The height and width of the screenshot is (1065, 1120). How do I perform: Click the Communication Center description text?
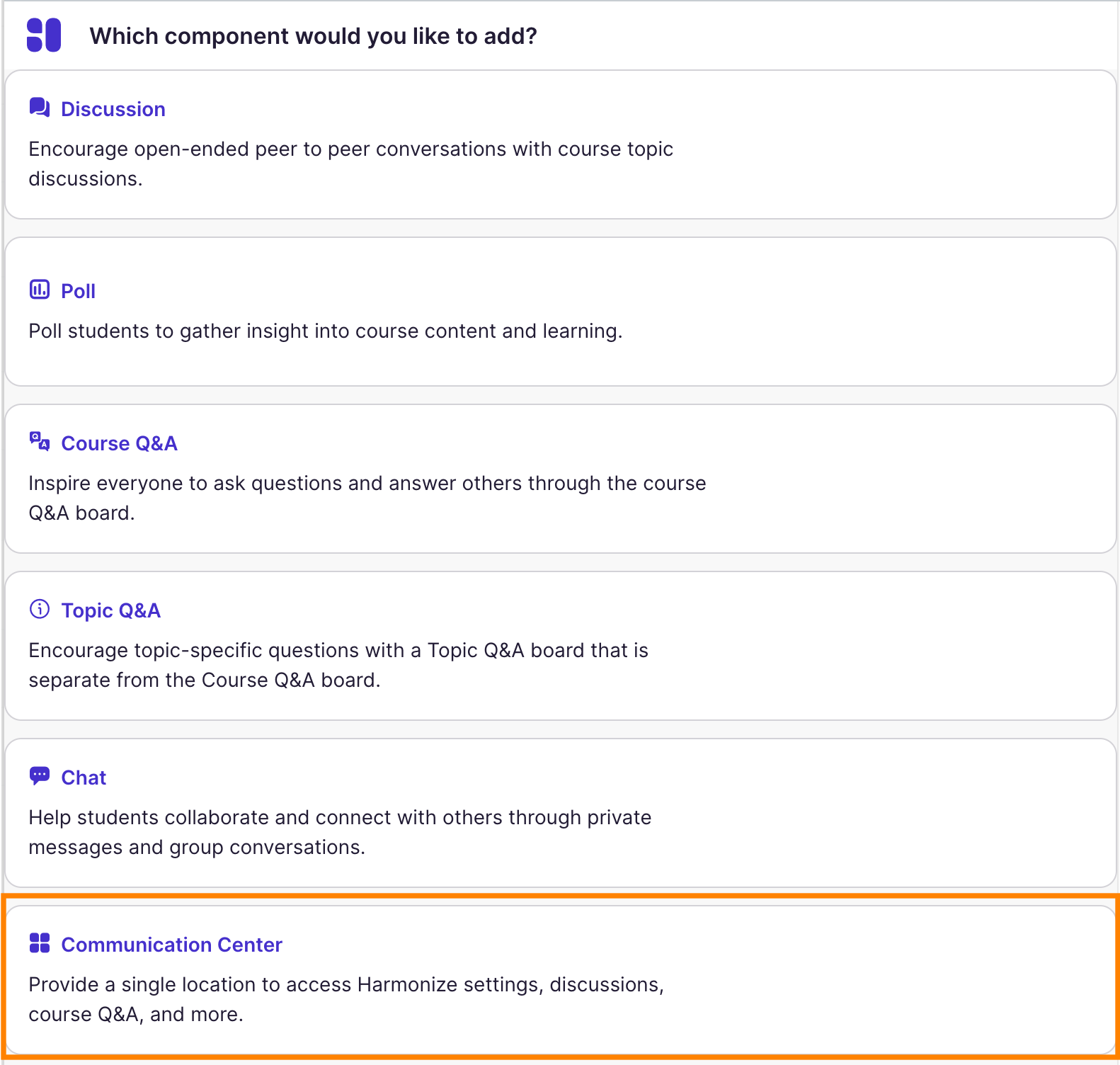coord(346,999)
